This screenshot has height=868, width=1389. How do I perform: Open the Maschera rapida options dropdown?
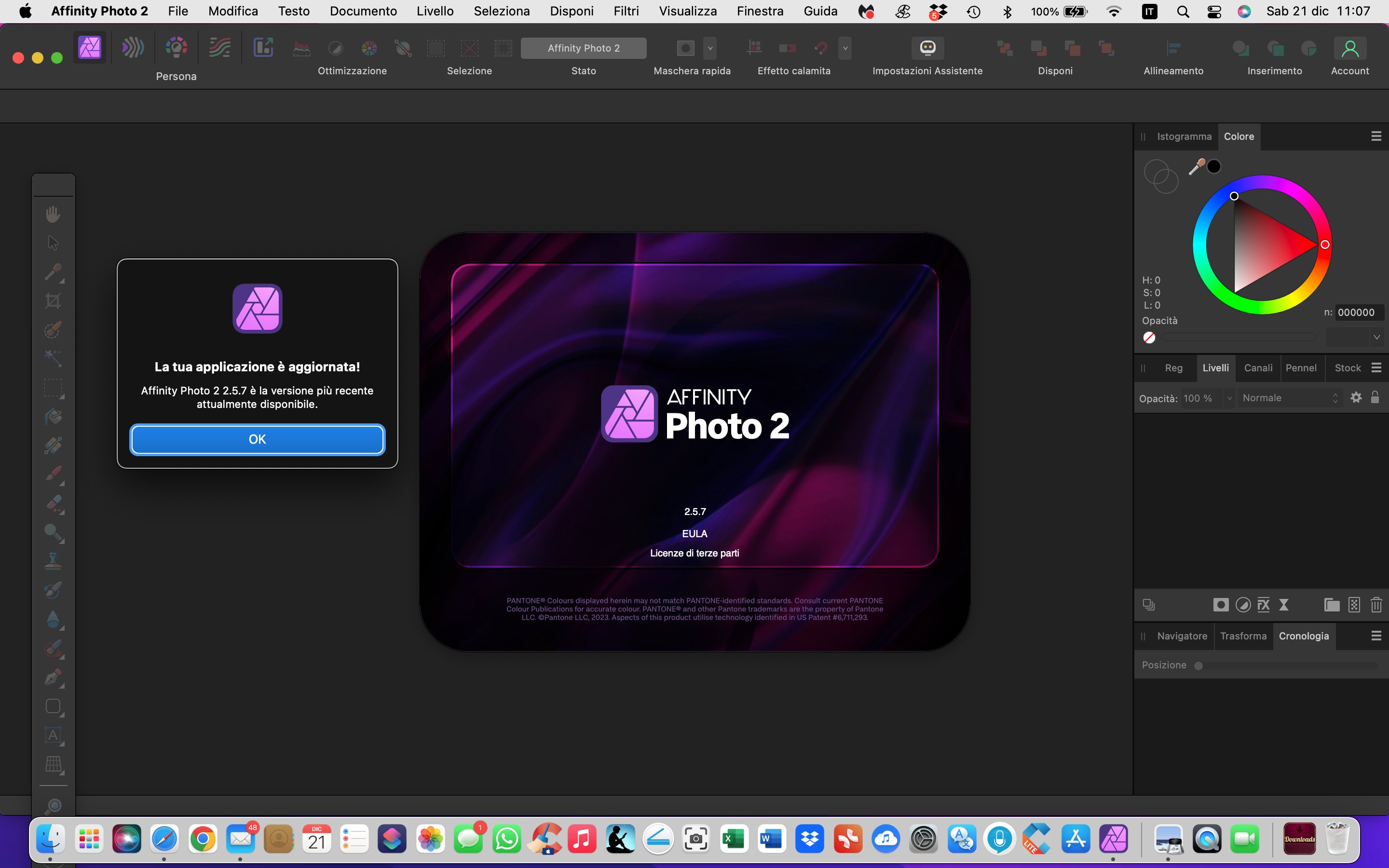pyautogui.click(x=710, y=48)
